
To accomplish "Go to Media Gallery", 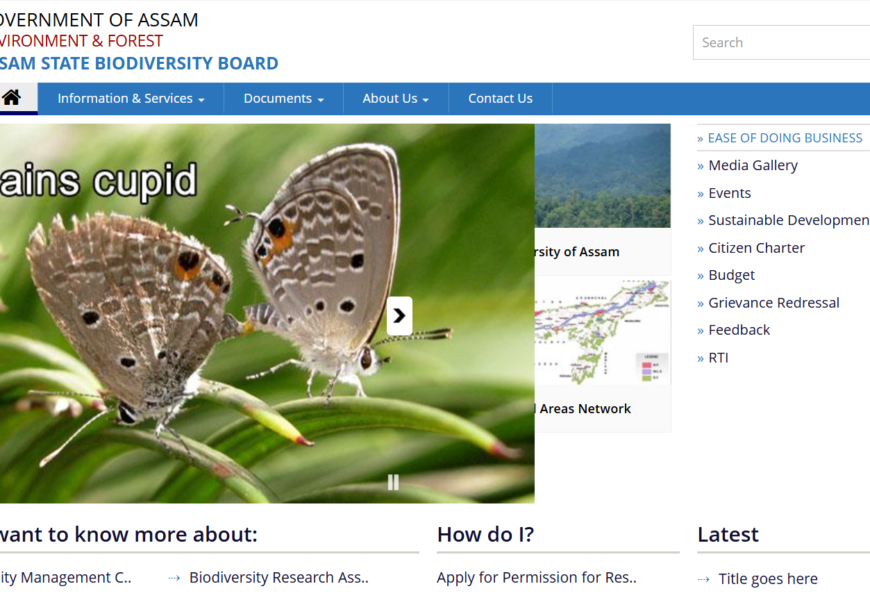I will click(752, 166).
